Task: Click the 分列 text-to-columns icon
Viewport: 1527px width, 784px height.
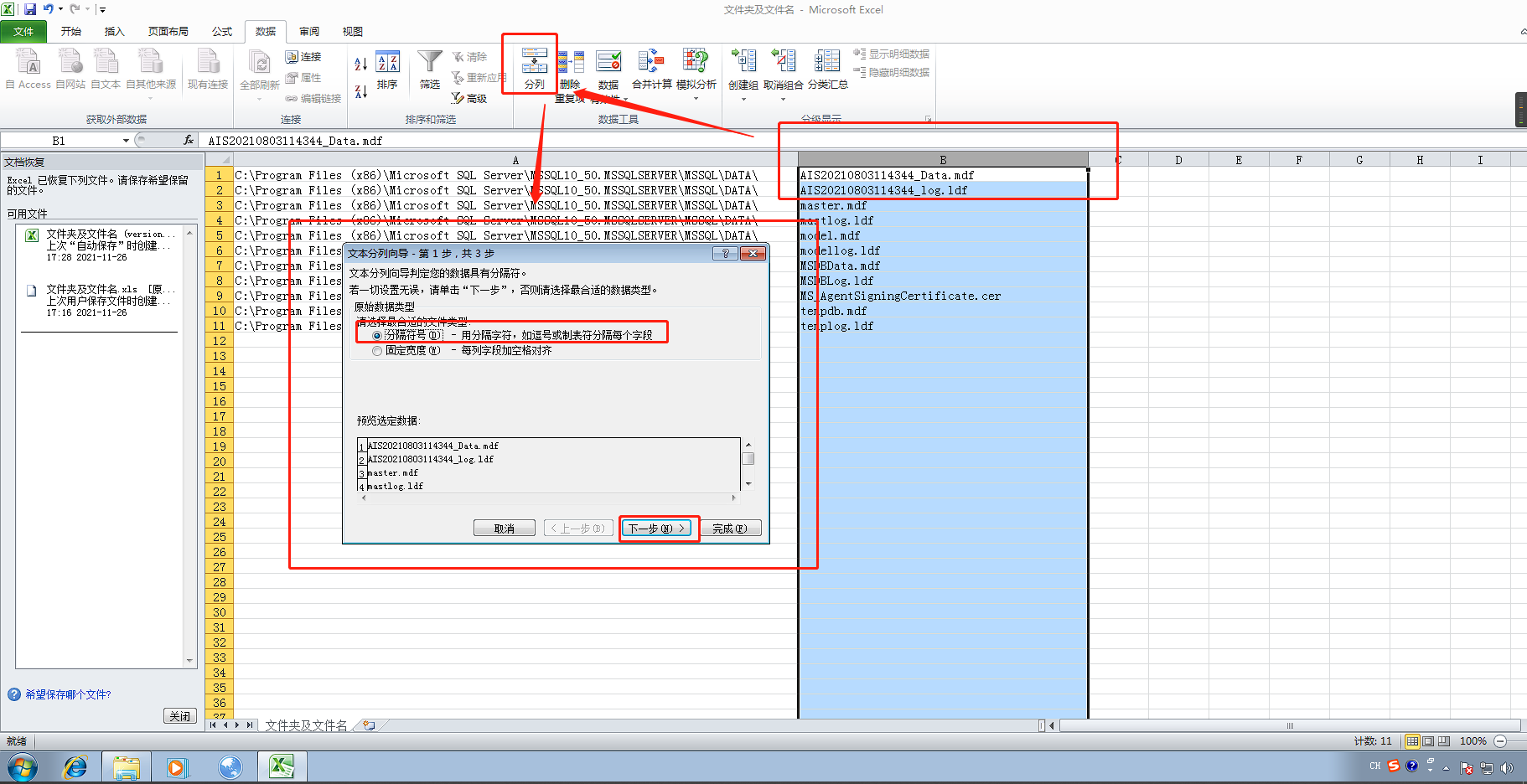Action: click(x=534, y=60)
